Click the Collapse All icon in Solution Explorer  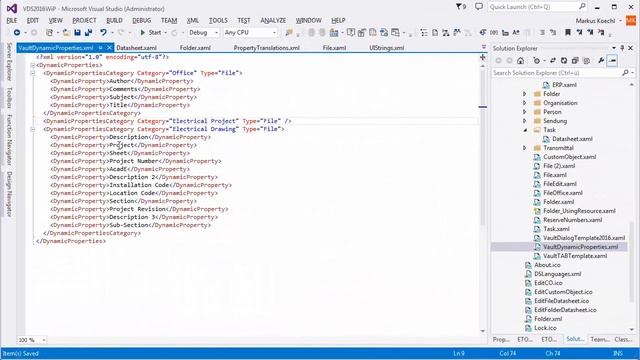click(x=575, y=60)
